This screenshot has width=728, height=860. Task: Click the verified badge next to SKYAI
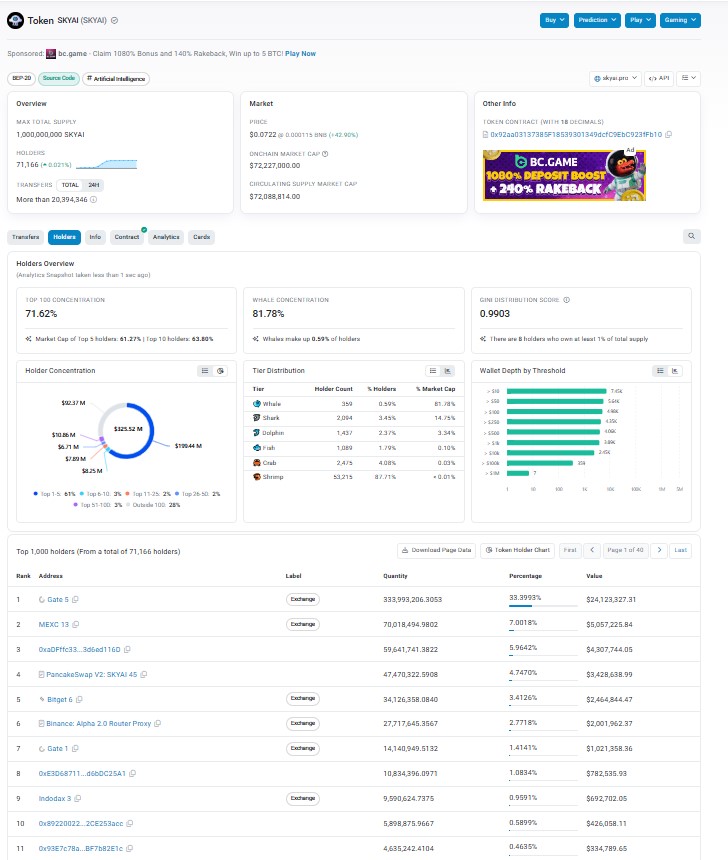click(x=115, y=20)
